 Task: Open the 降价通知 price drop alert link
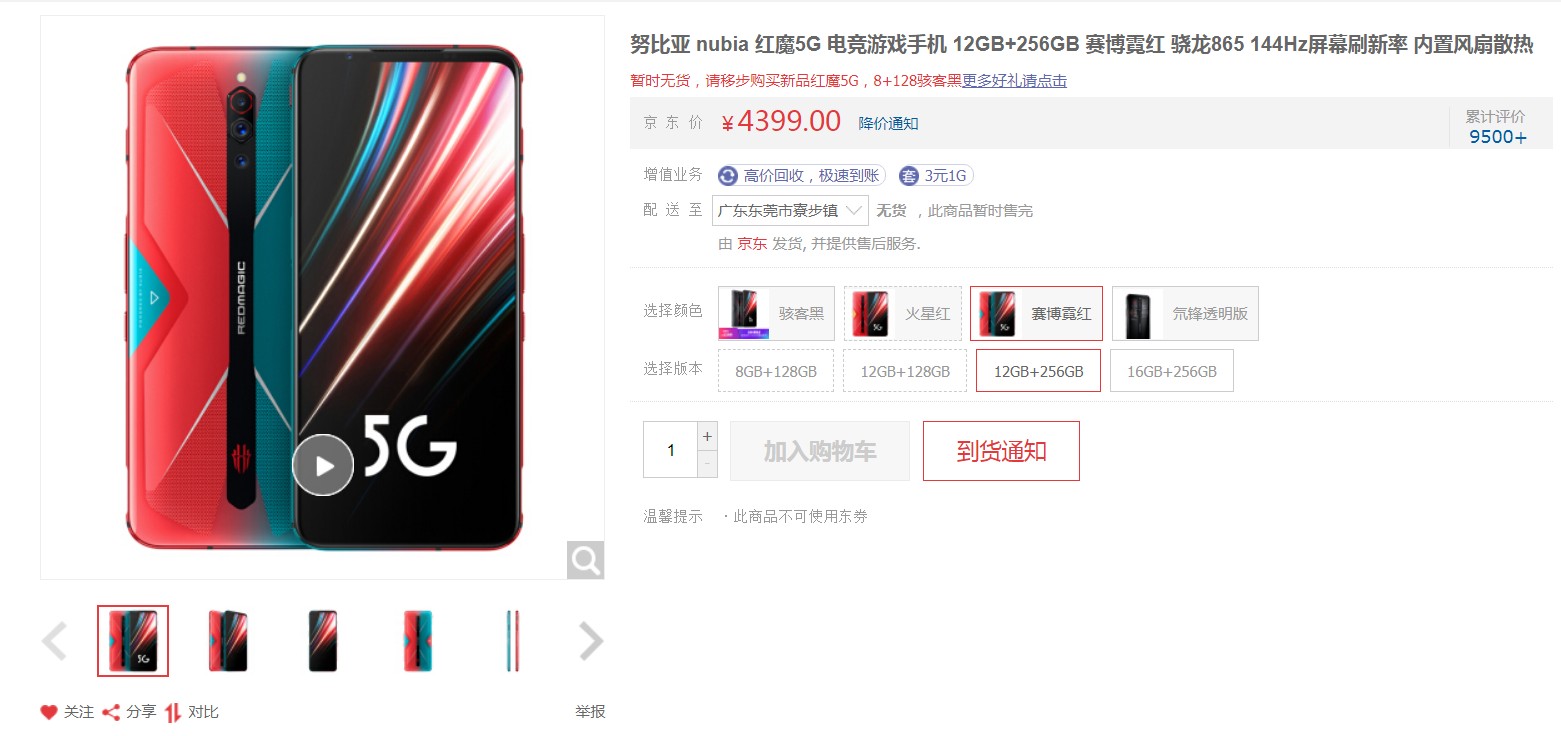pos(888,123)
